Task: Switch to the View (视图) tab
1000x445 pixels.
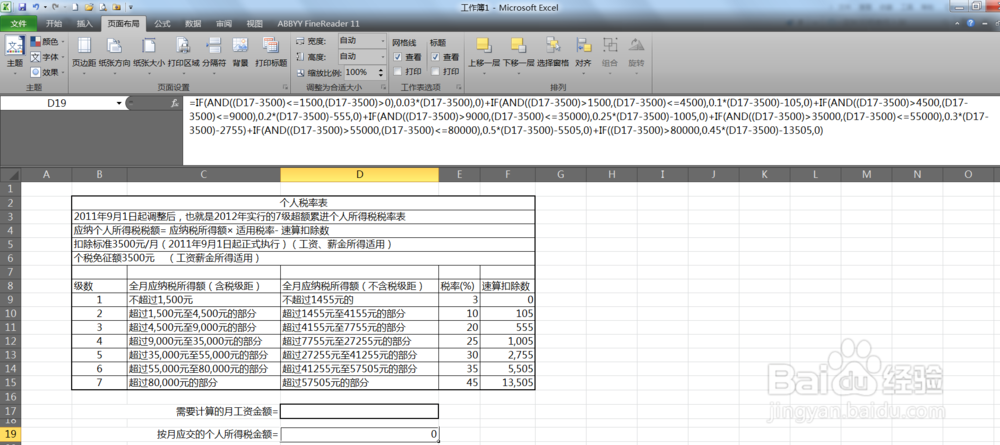Action: (x=254, y=24)
